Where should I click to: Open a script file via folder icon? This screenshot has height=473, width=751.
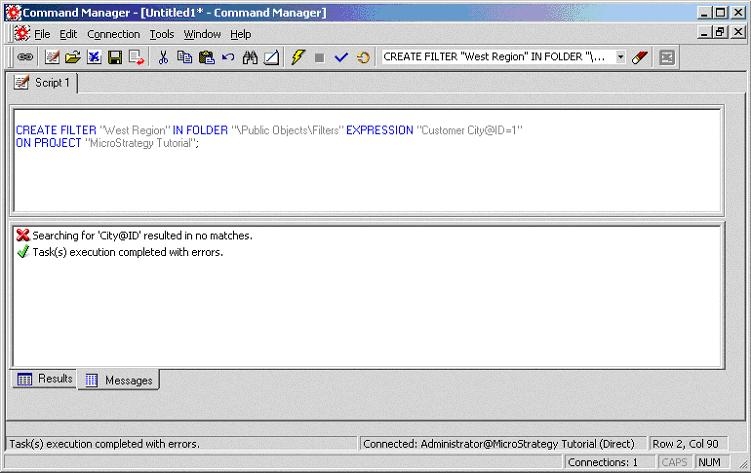73,57
